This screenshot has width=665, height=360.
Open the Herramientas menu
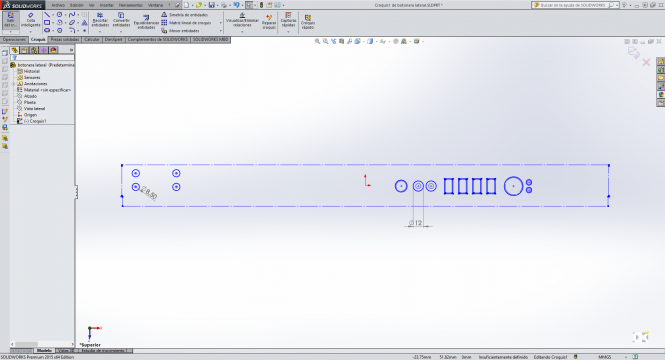pos(131,5)
